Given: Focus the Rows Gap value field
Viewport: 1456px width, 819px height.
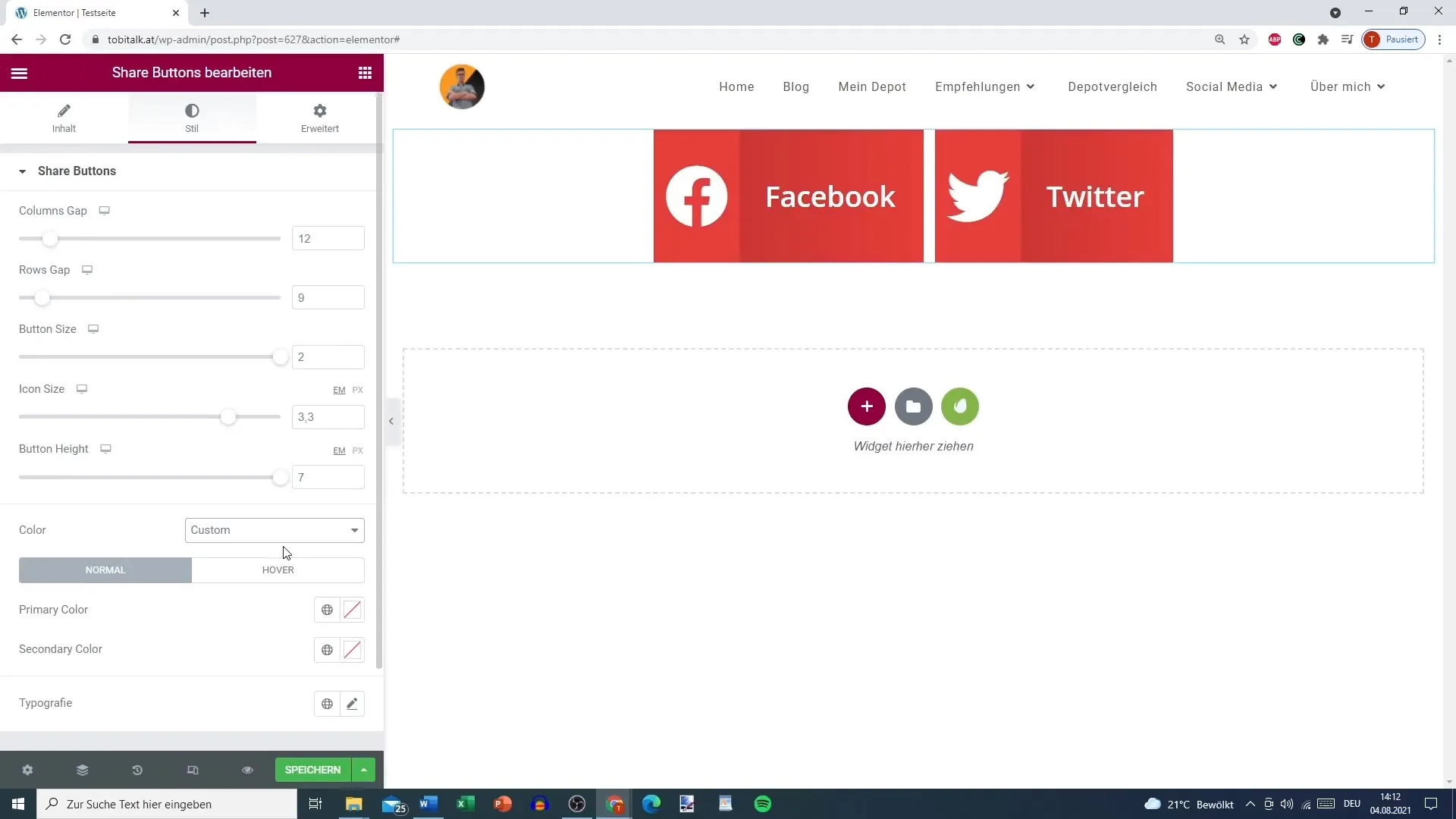Looking at the screenshot, I should (328, 297).
